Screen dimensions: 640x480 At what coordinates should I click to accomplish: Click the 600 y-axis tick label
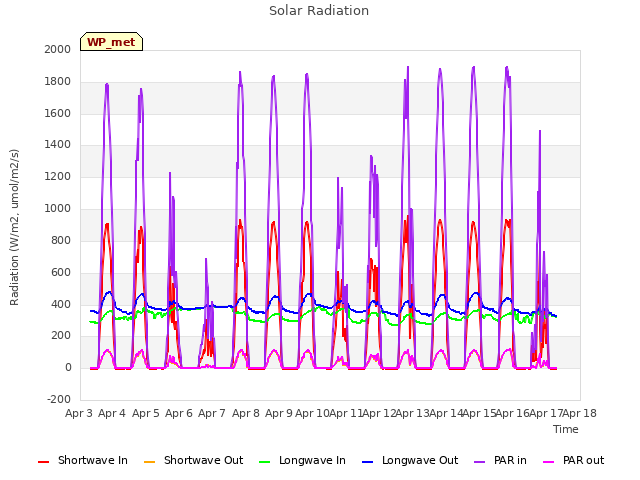[61, 272]
